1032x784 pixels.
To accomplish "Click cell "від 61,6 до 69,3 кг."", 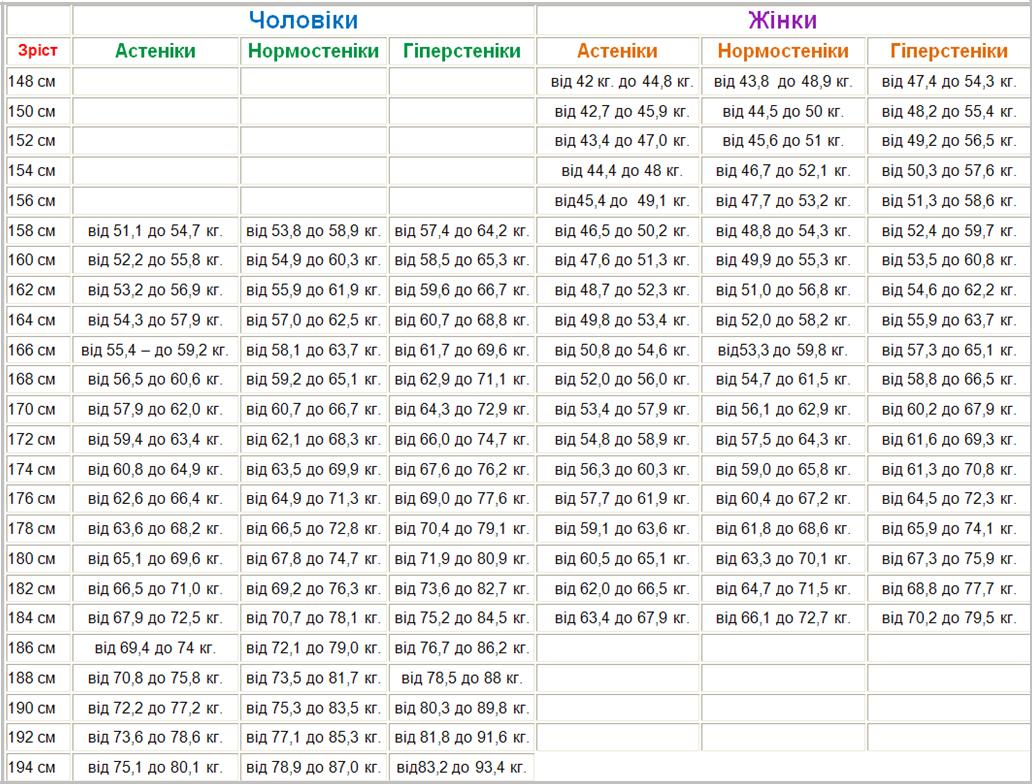I will 949,440.
